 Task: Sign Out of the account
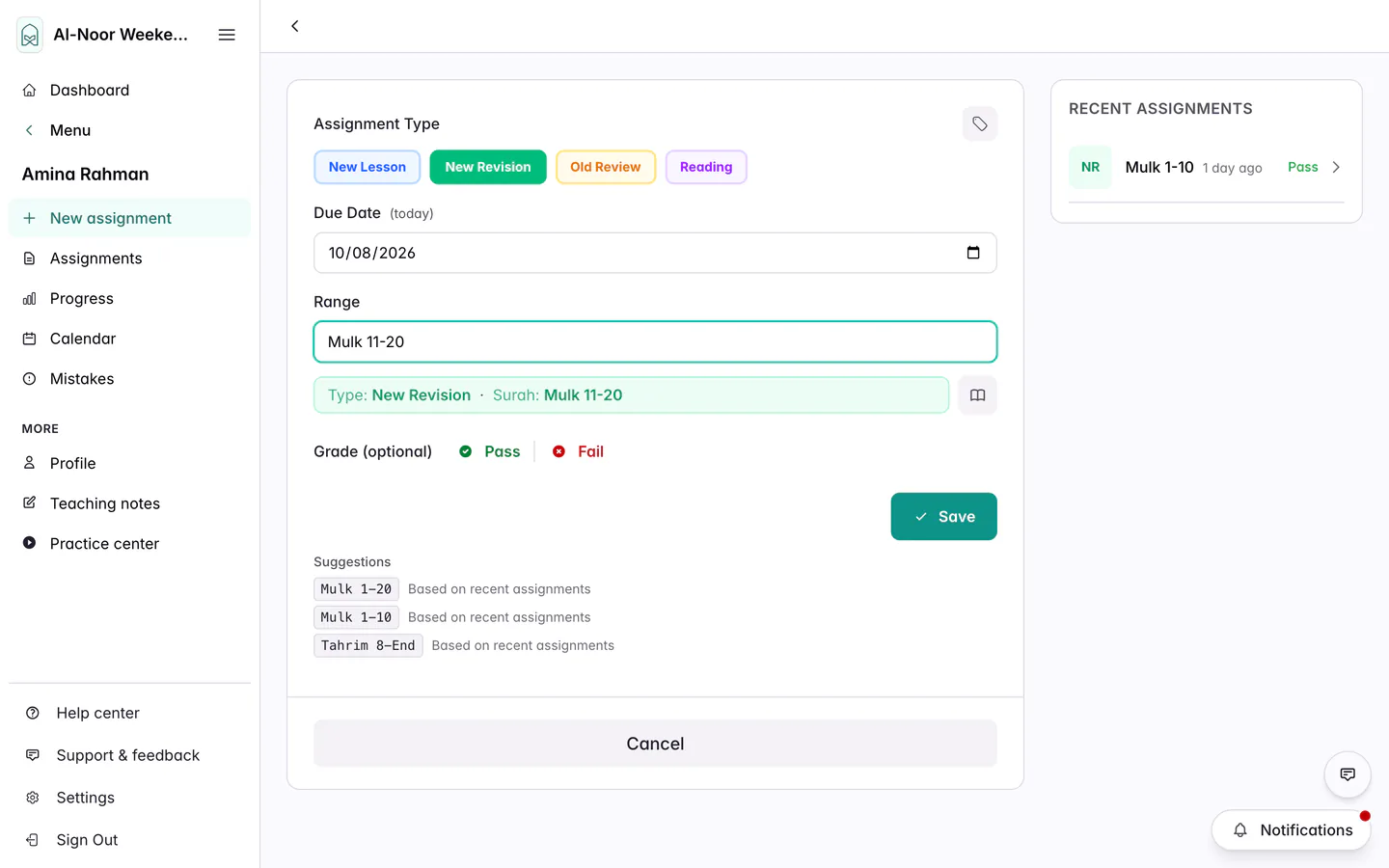click(129, 840)
